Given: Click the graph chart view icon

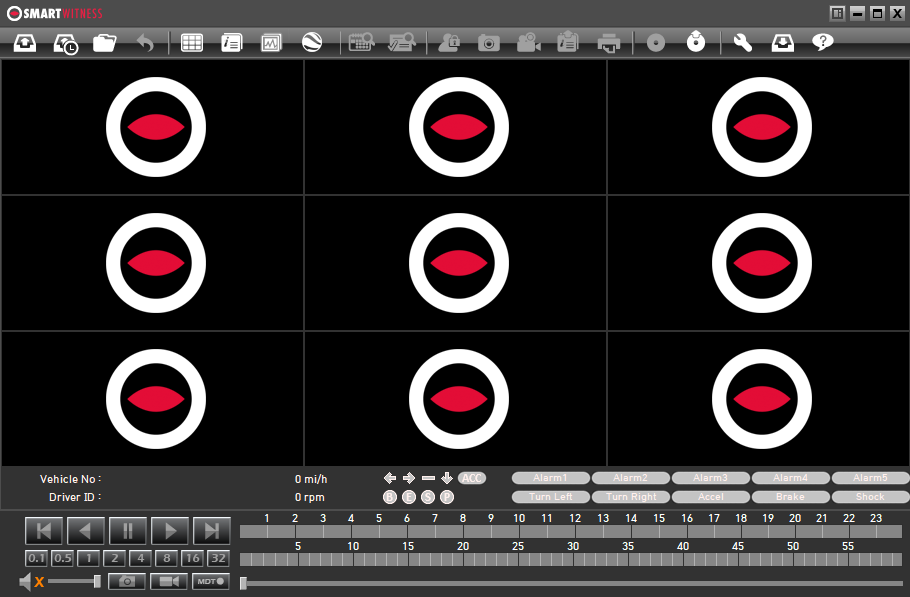Looking at the screenshot, I should click(271, 43).
